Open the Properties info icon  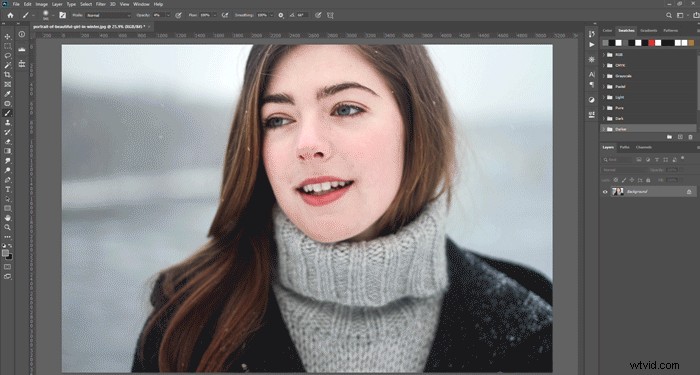click(x=21, y=34)
